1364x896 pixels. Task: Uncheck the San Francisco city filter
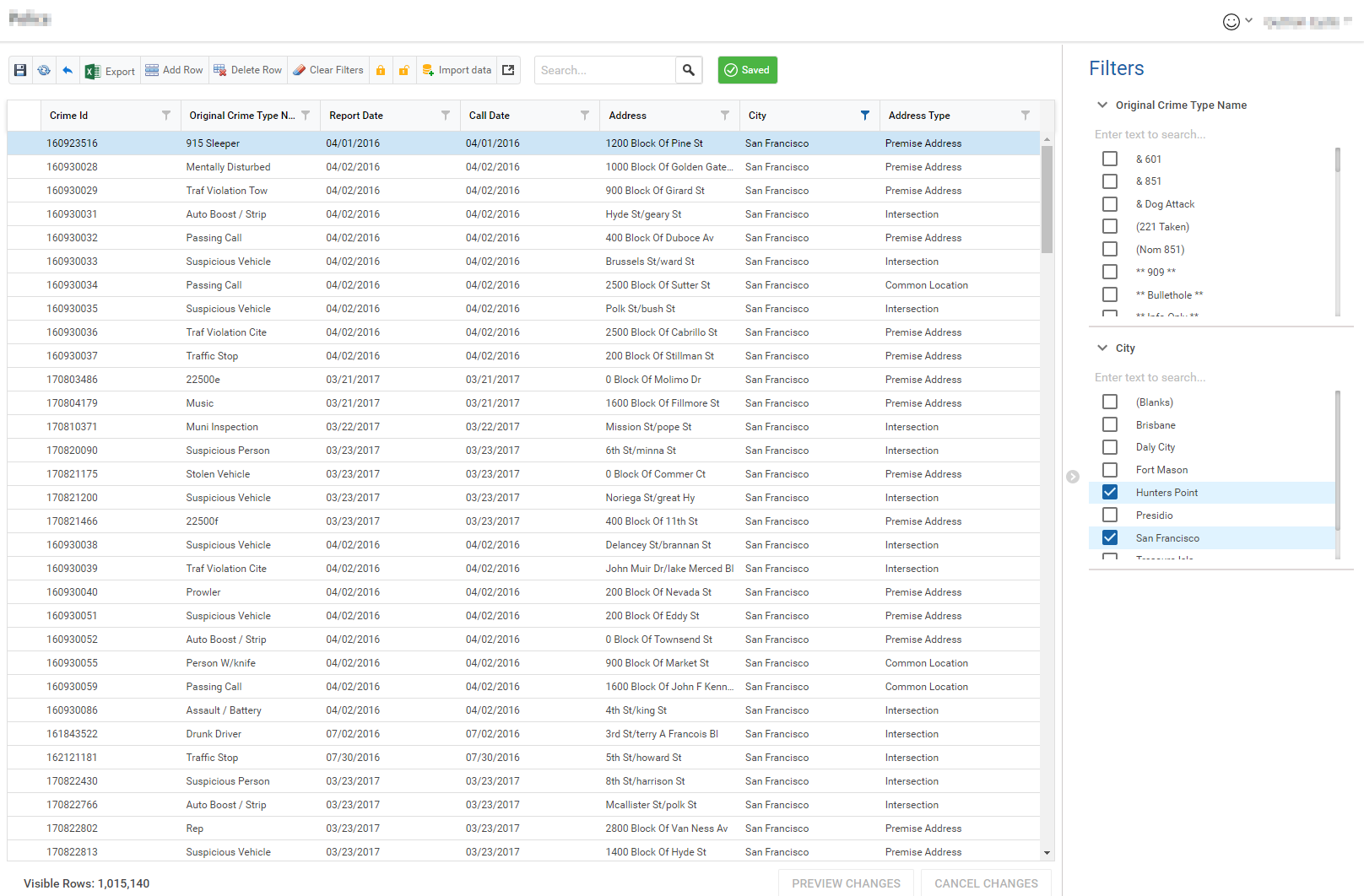click(x=1110, y=537)
